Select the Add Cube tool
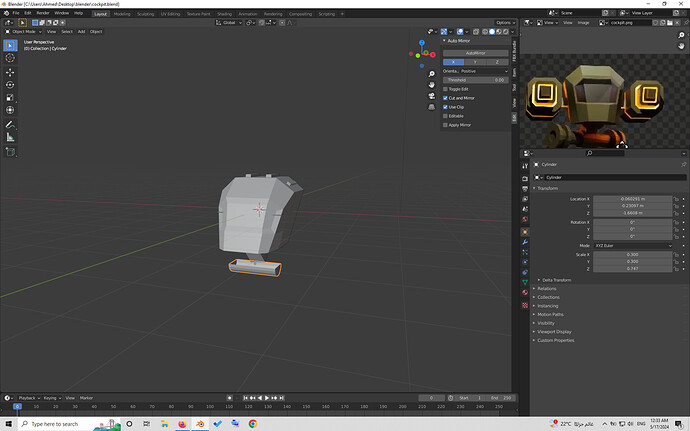The width and height of the screenshot is (690, 431). click(11, 152)
